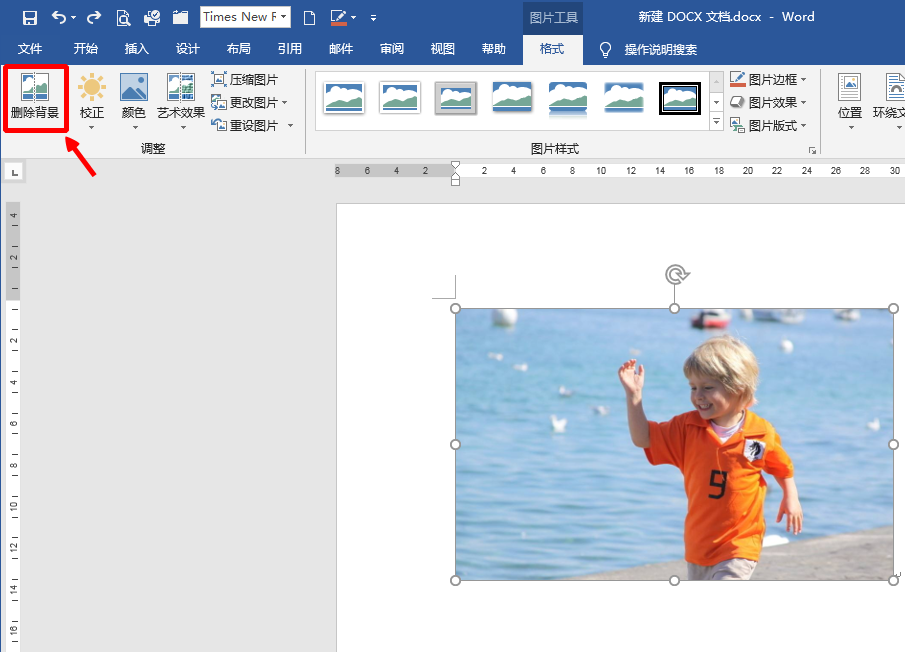This screenshot has width=905, height=652.
Task: Click the bottom-center resize handle of picture
Action: coord(674,580)
